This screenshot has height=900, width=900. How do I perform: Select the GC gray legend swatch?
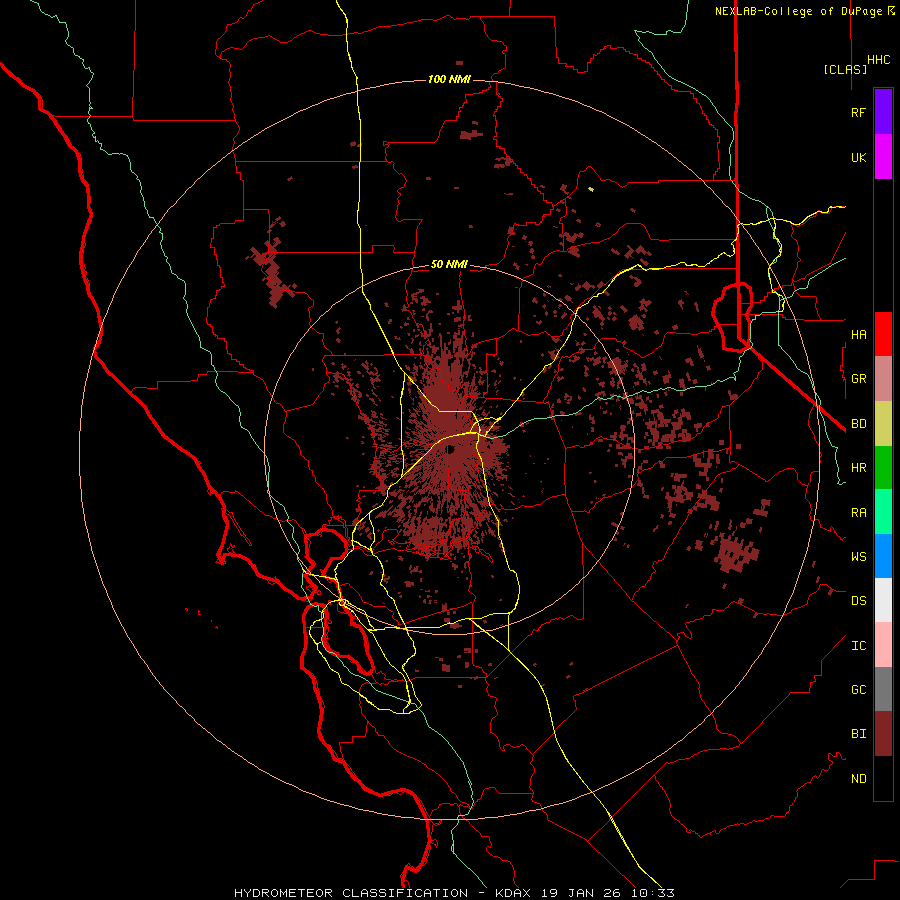[x=883, y=689]
